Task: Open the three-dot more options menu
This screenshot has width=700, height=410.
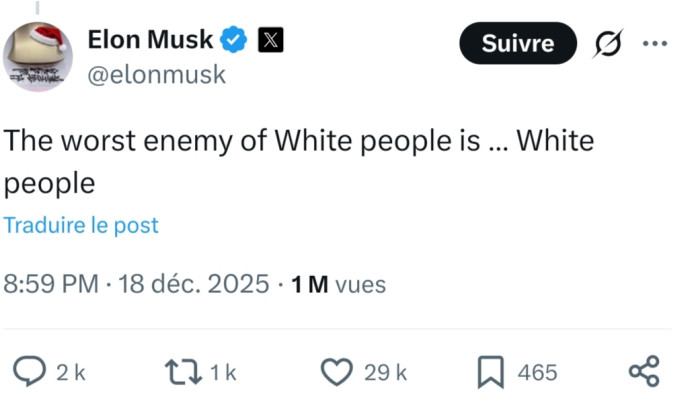Action: (653, 44)
